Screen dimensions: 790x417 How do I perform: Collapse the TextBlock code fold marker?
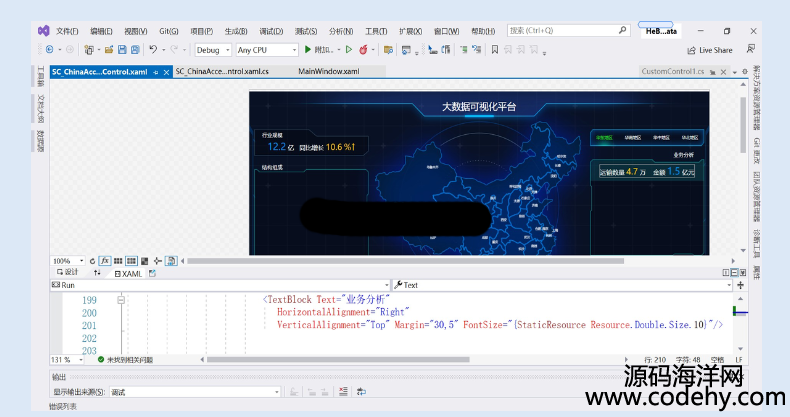pyautogui.click(x=121, y=299)
